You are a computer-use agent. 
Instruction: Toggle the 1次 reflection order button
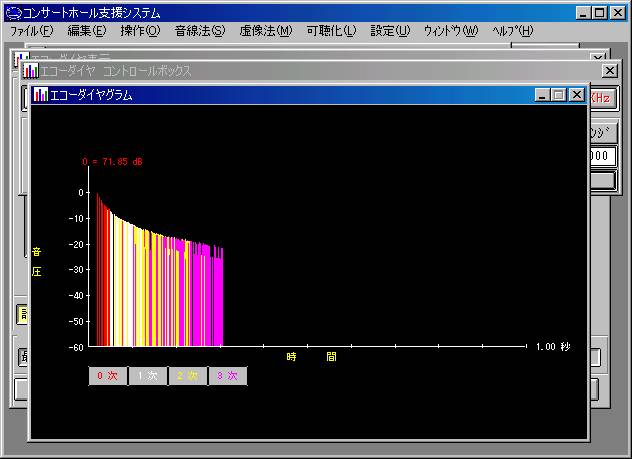pos(148,376)
